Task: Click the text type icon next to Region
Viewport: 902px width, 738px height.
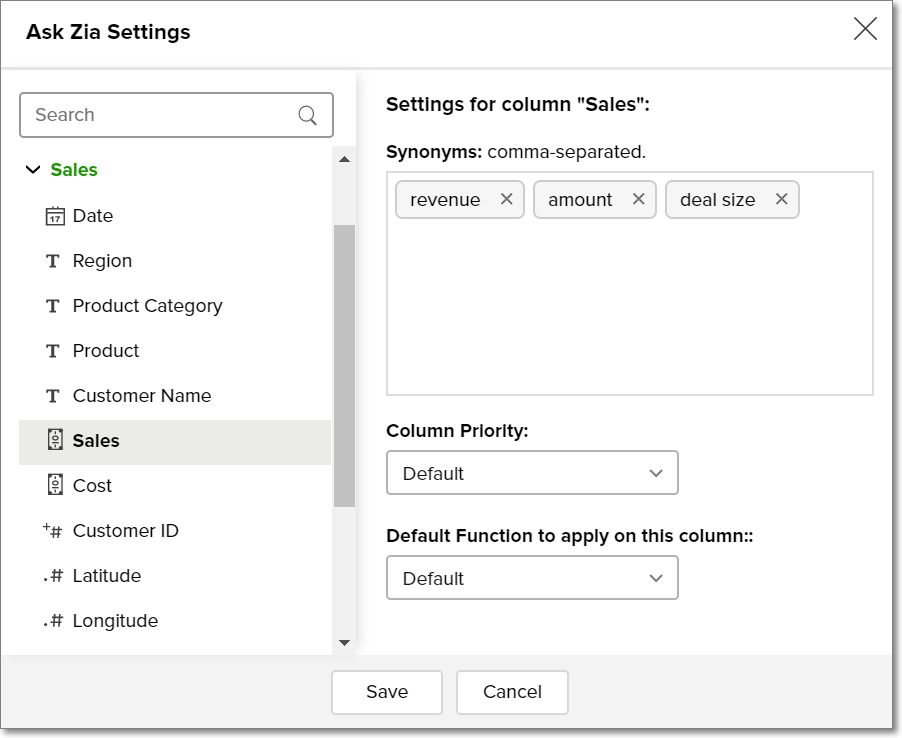Action: 53,261
